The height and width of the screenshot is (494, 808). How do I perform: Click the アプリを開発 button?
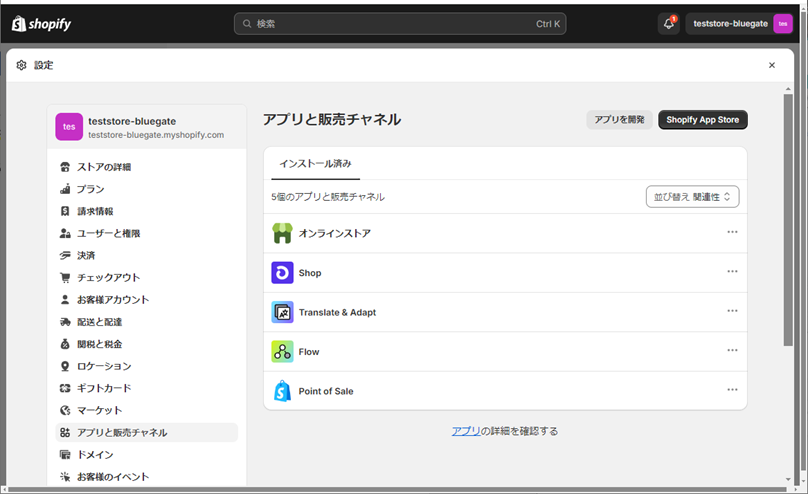[619, 120]
